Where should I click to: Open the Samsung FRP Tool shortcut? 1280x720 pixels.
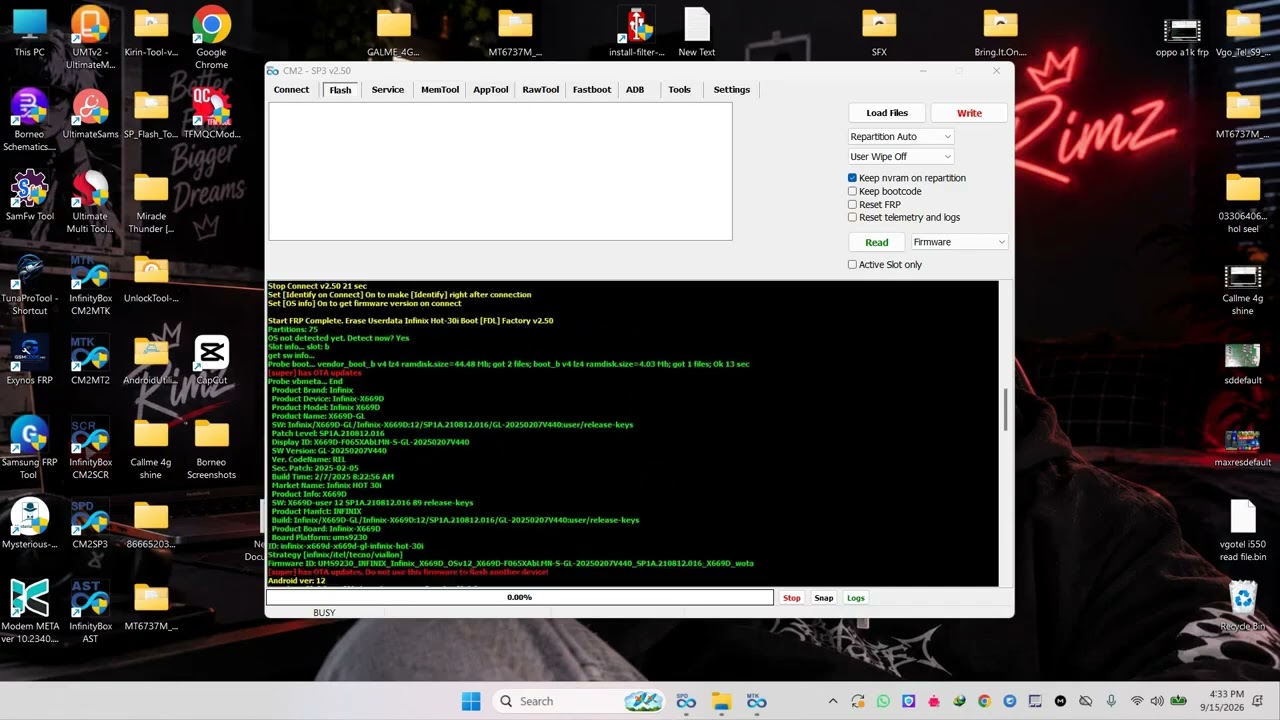click(x=30, y=448)
